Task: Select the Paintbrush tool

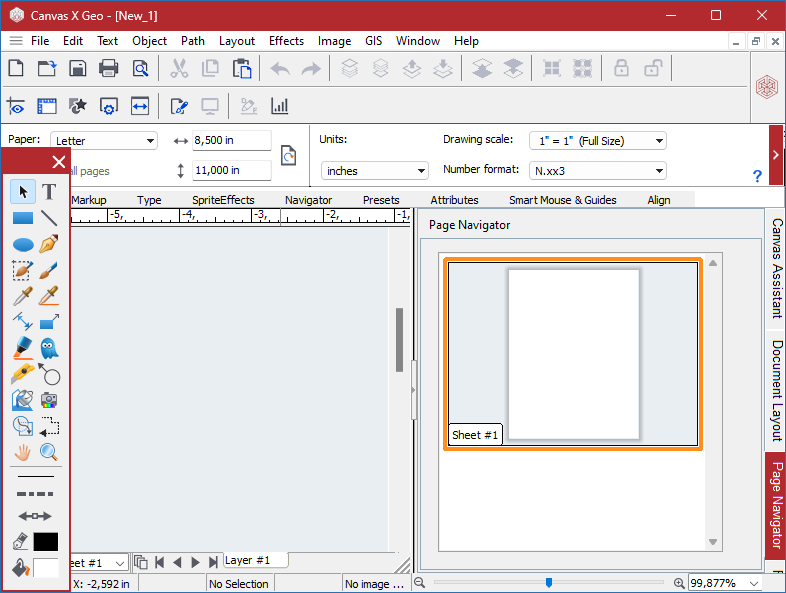Action: point(49,271)
